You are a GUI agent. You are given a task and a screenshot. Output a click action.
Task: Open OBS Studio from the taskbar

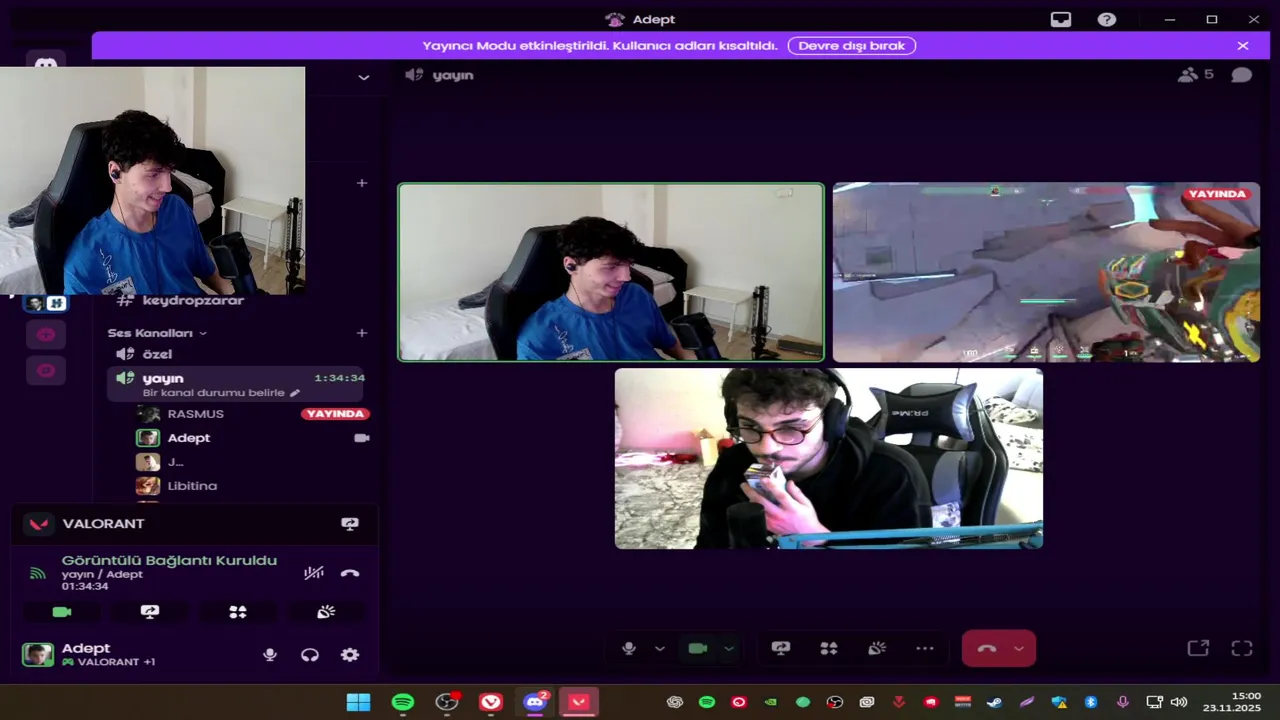pos(447,702)
